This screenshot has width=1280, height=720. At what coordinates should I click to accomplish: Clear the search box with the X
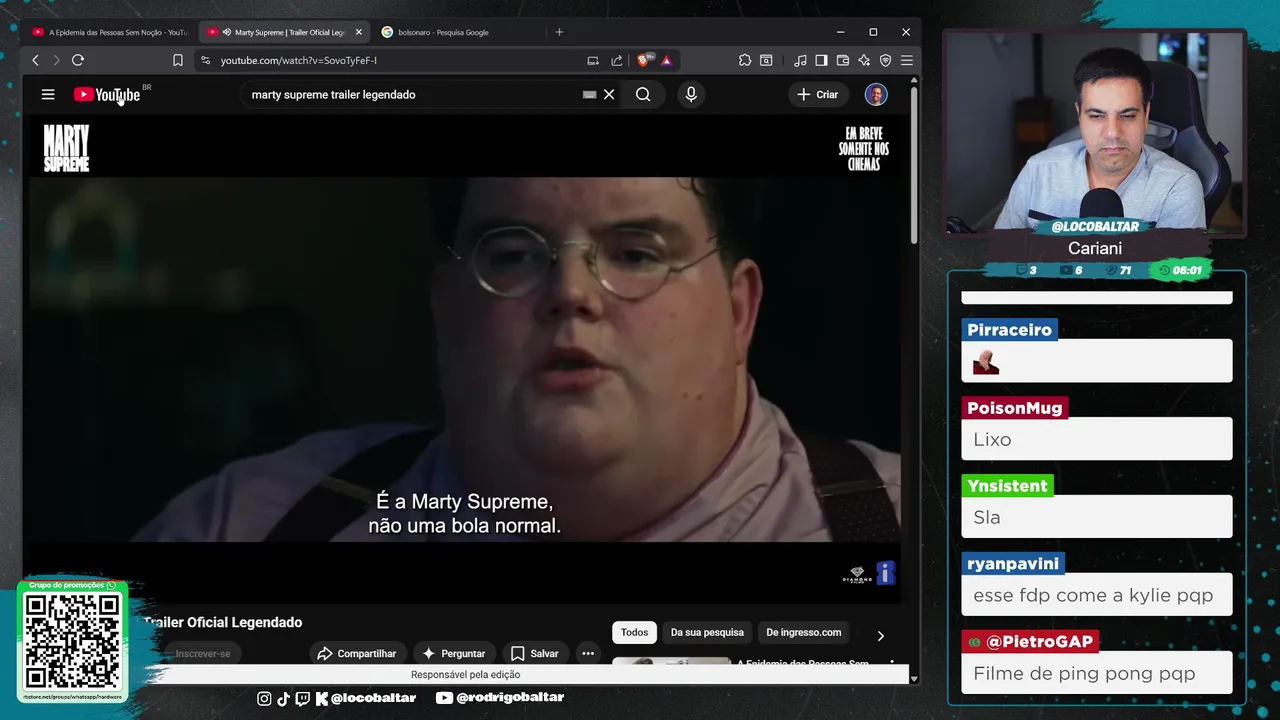609,94
